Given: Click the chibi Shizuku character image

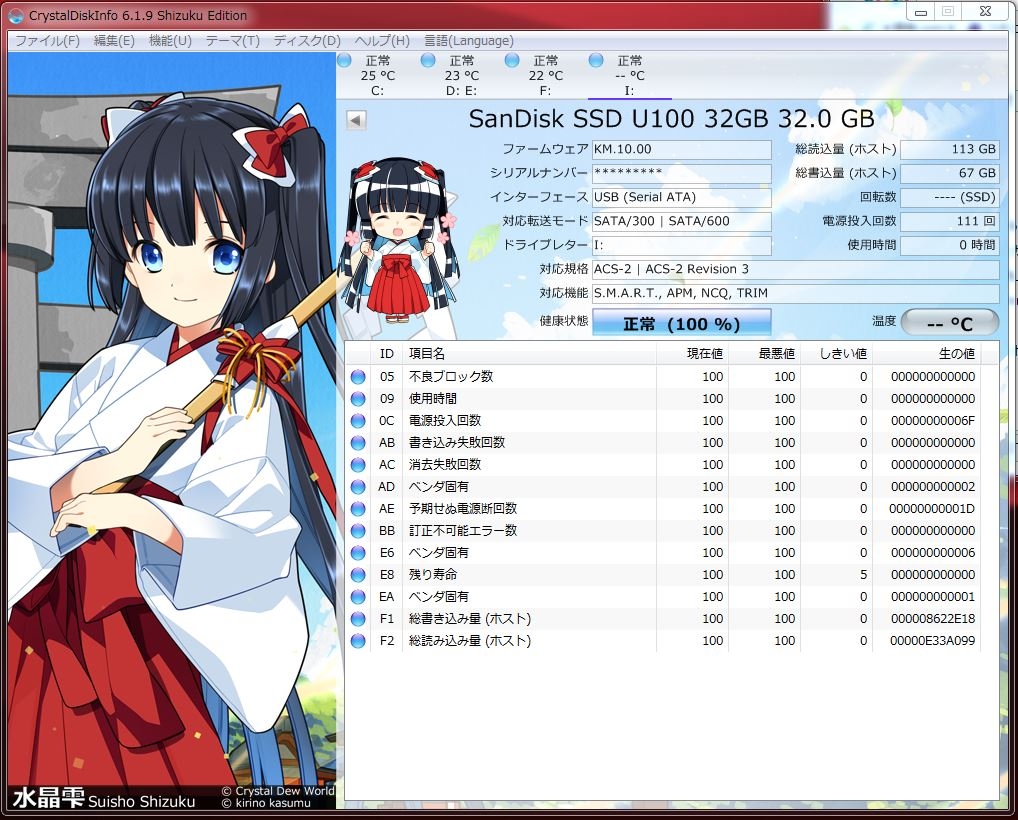Looking at the screenshot, I should pyautogui.click(x=401, y=242).
